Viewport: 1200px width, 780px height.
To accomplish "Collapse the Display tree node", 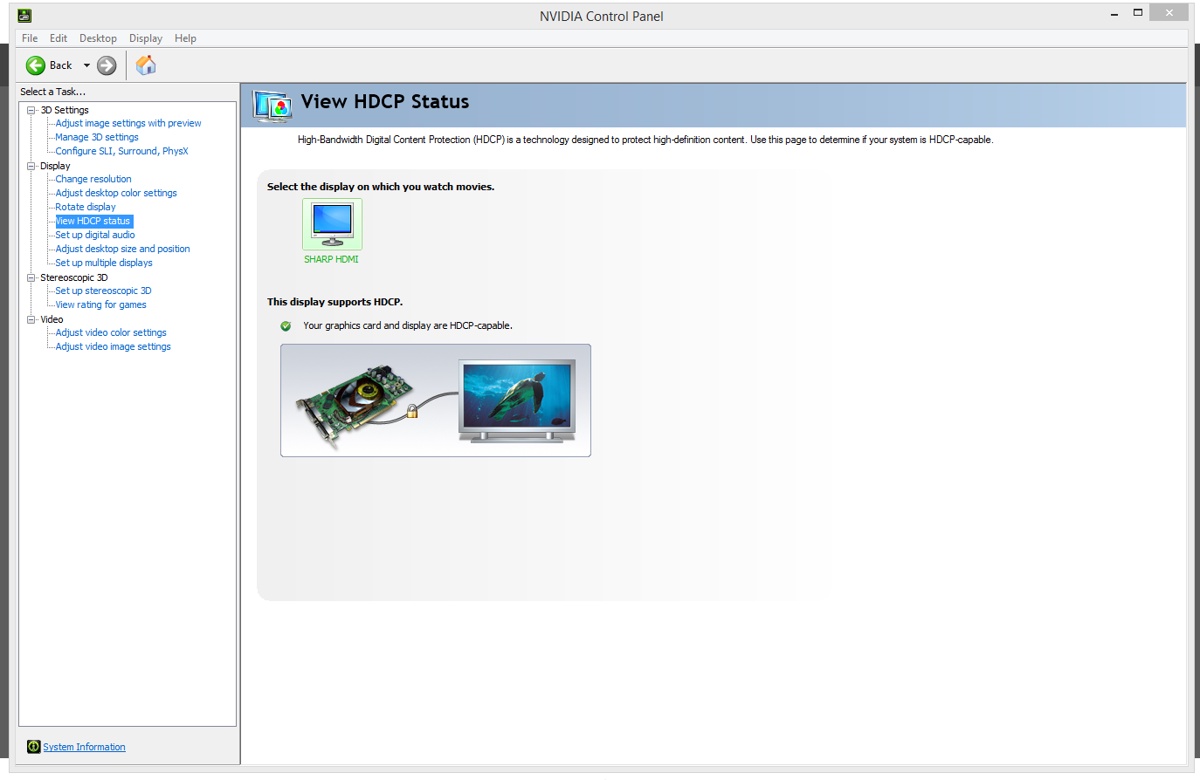I will coord(31,166).
